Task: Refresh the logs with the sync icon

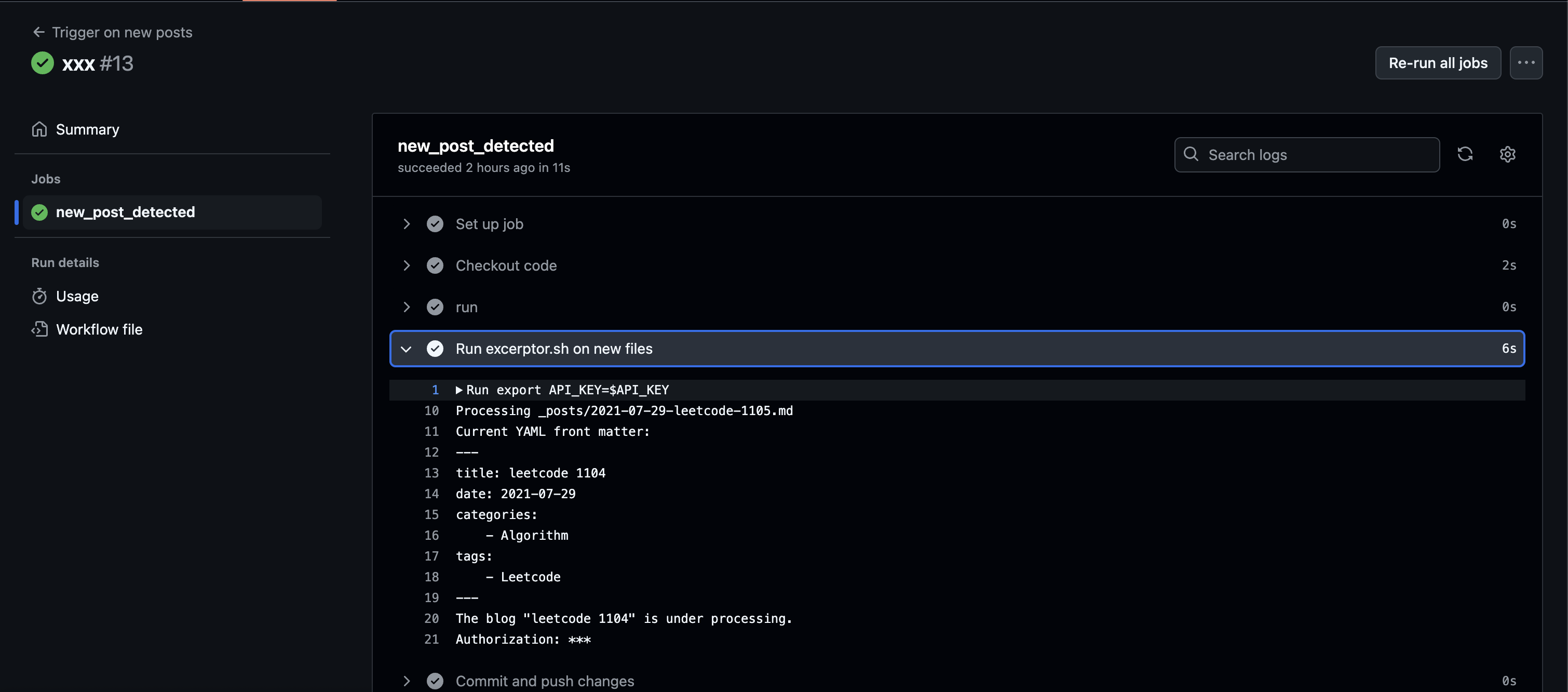Action: 1465,155
